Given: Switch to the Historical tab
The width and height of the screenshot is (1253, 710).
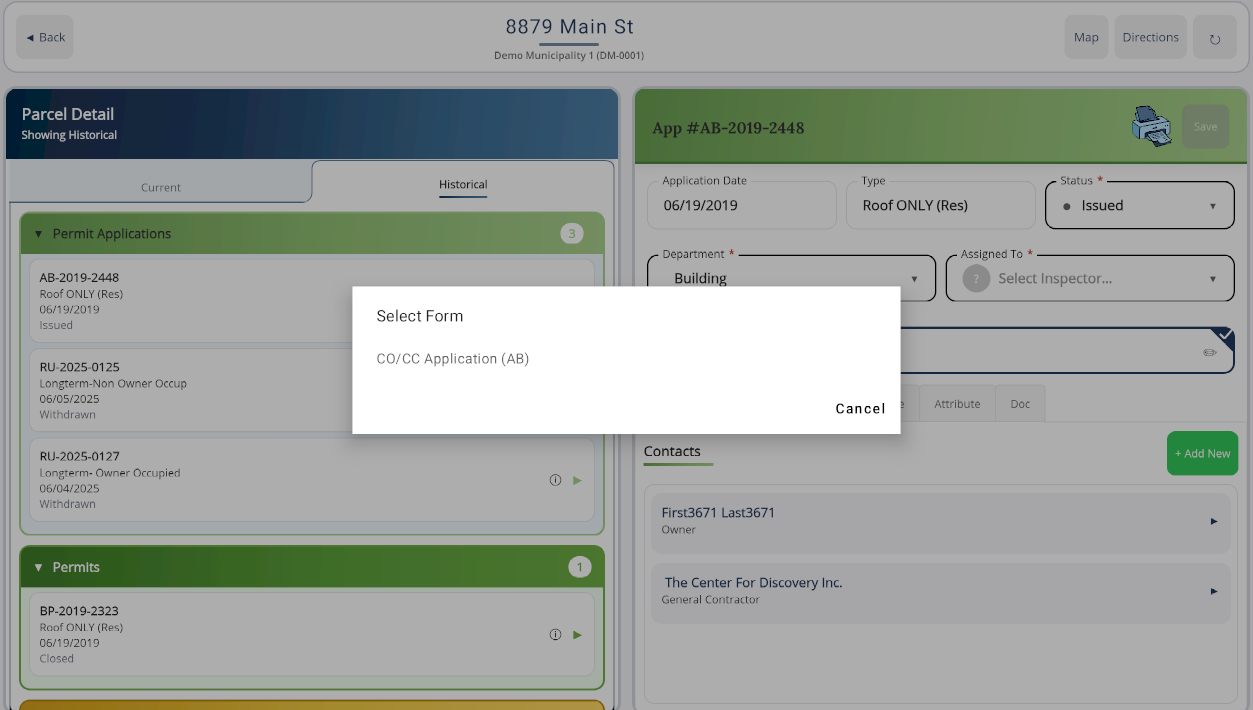Looking at the screenshot, I should pos(463,185).
